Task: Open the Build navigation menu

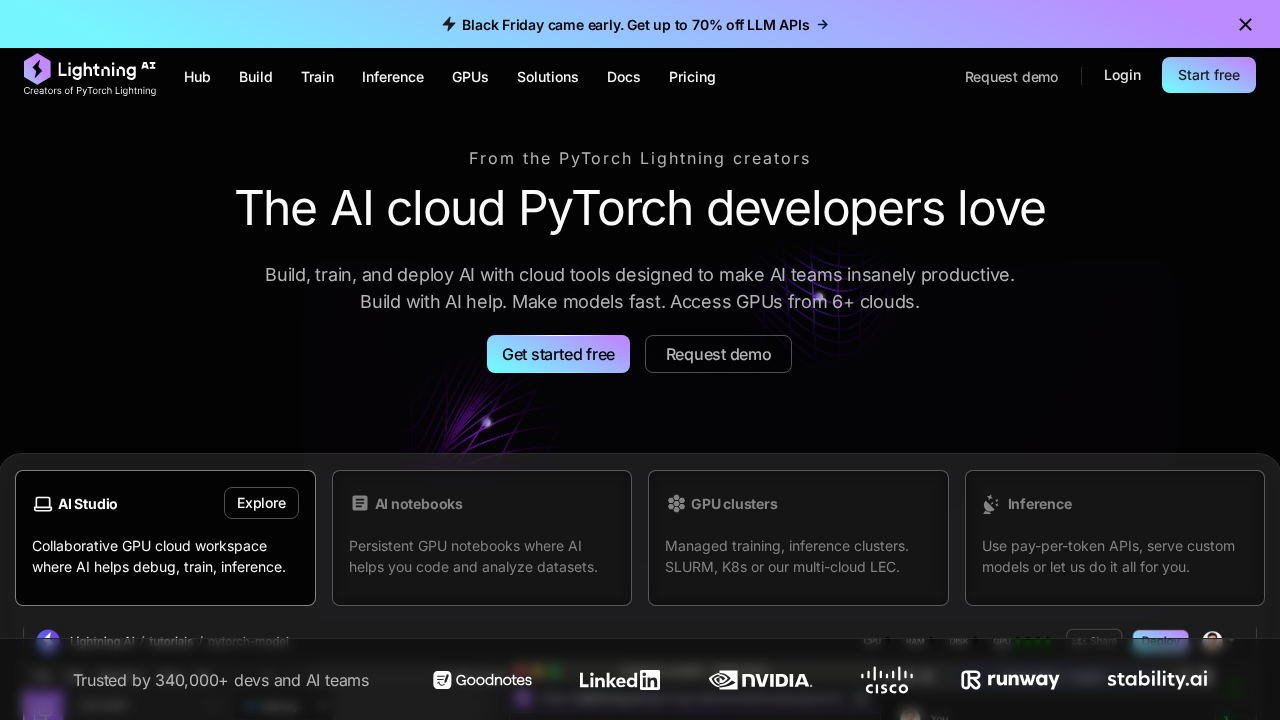Action: pos(255,77)
